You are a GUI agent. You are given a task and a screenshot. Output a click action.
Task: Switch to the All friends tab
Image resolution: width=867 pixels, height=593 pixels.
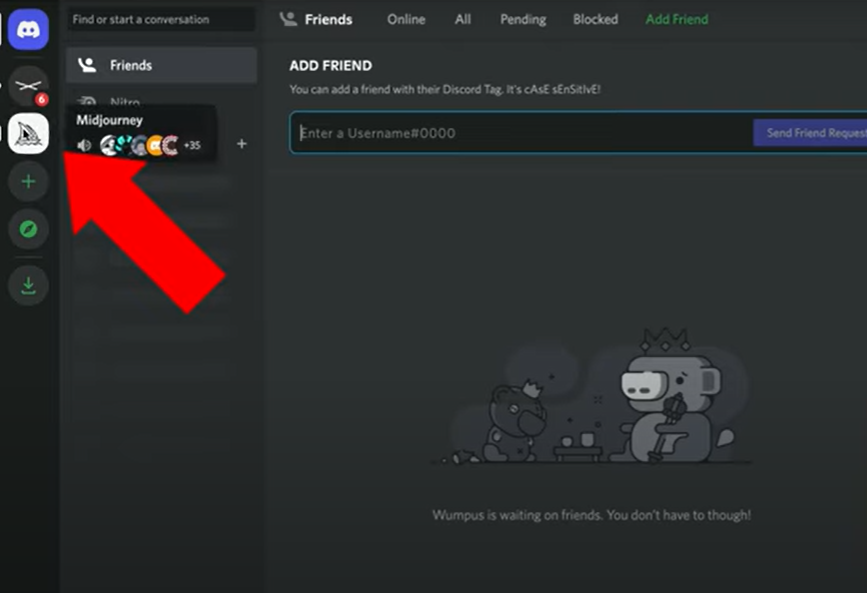463,19
